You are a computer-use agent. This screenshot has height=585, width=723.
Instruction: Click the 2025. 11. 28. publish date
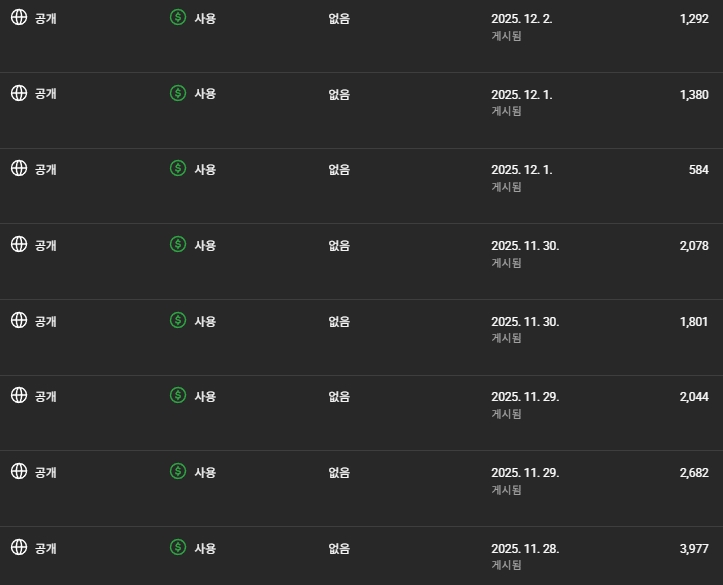(x=525, y=548)
